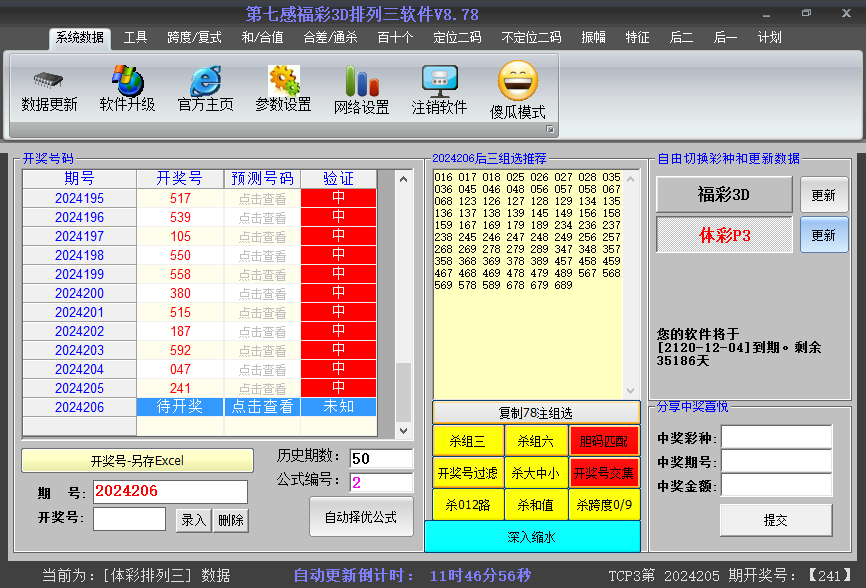Image resolution: width=866 pixels, height=588 pixels.
Task: Open 官方主页 Internet Explorer icon
Action: pos(205,81)
